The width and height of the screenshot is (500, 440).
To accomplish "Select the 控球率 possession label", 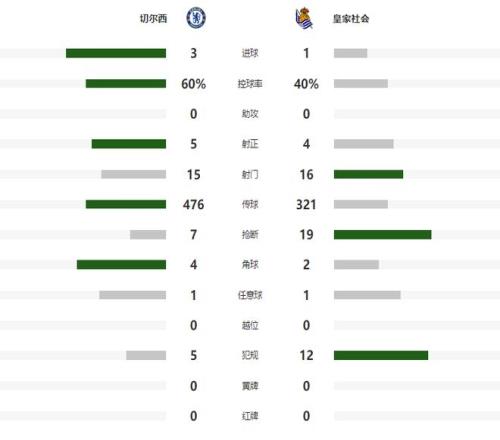I will (250, 84).
